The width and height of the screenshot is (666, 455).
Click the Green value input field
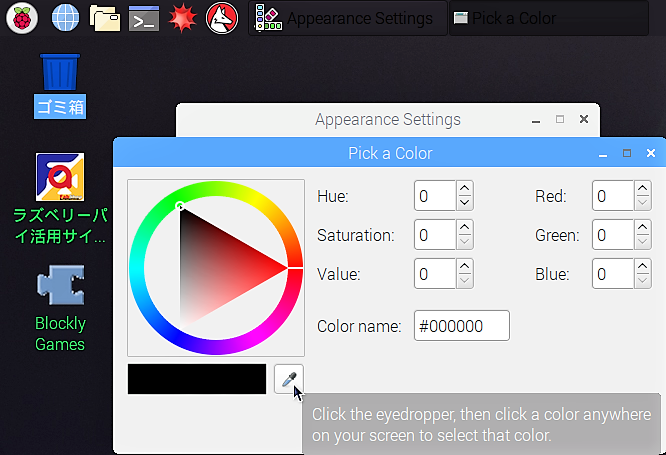(x=612, y=235)
